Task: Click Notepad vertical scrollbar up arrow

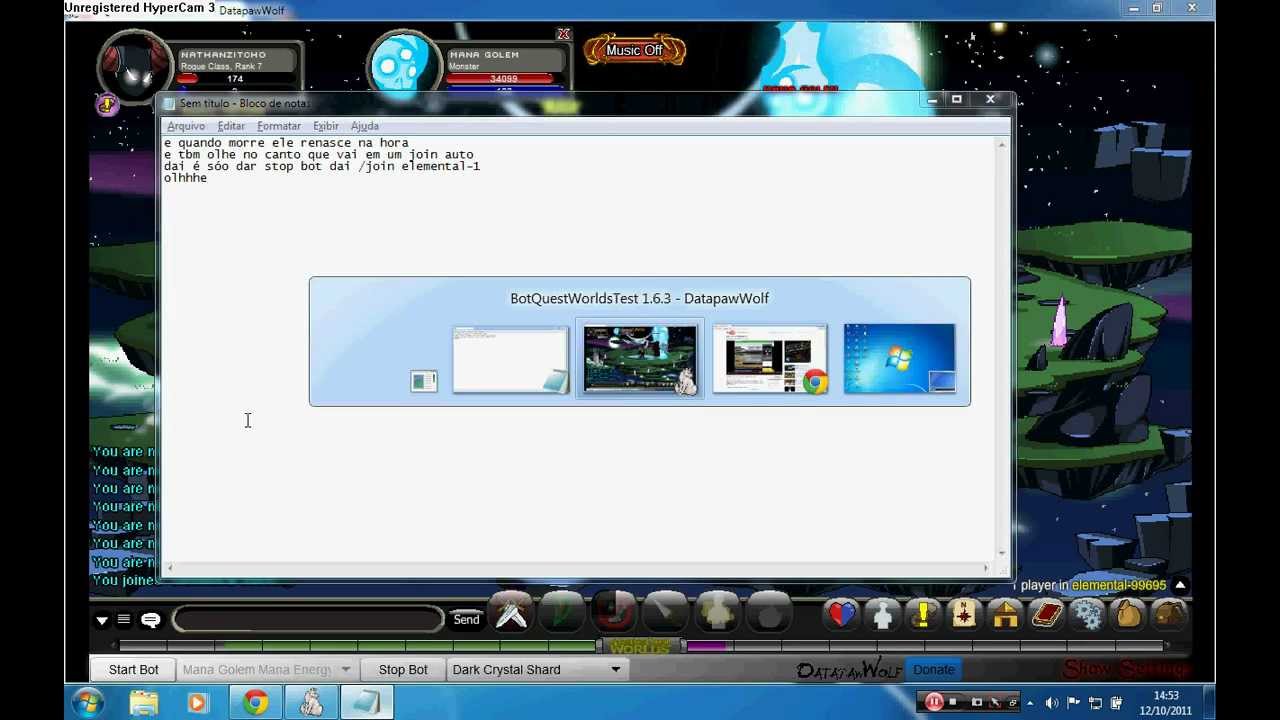Action: point(1002,145)
